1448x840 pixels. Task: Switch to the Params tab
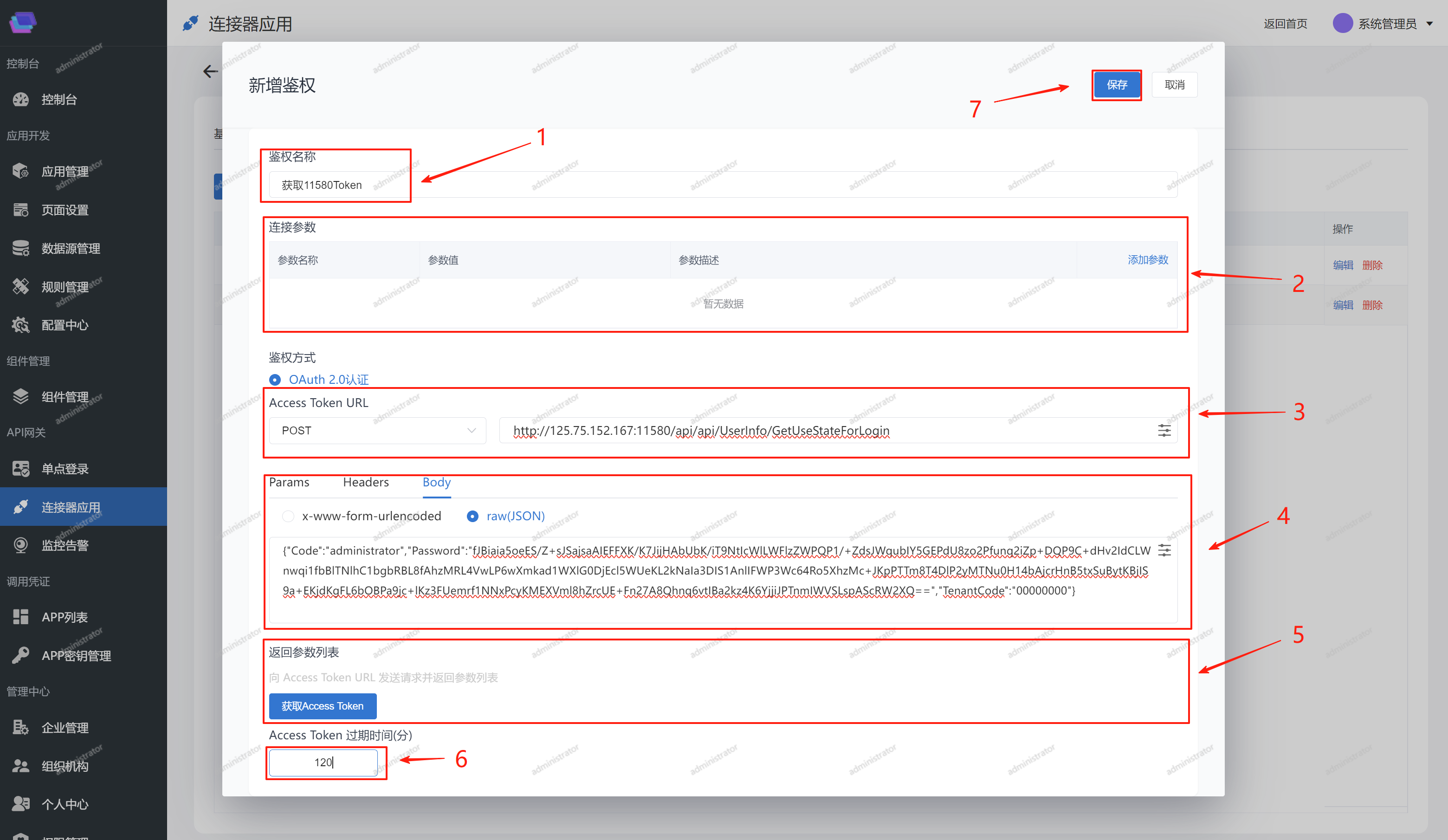click(x=289, y=482)
